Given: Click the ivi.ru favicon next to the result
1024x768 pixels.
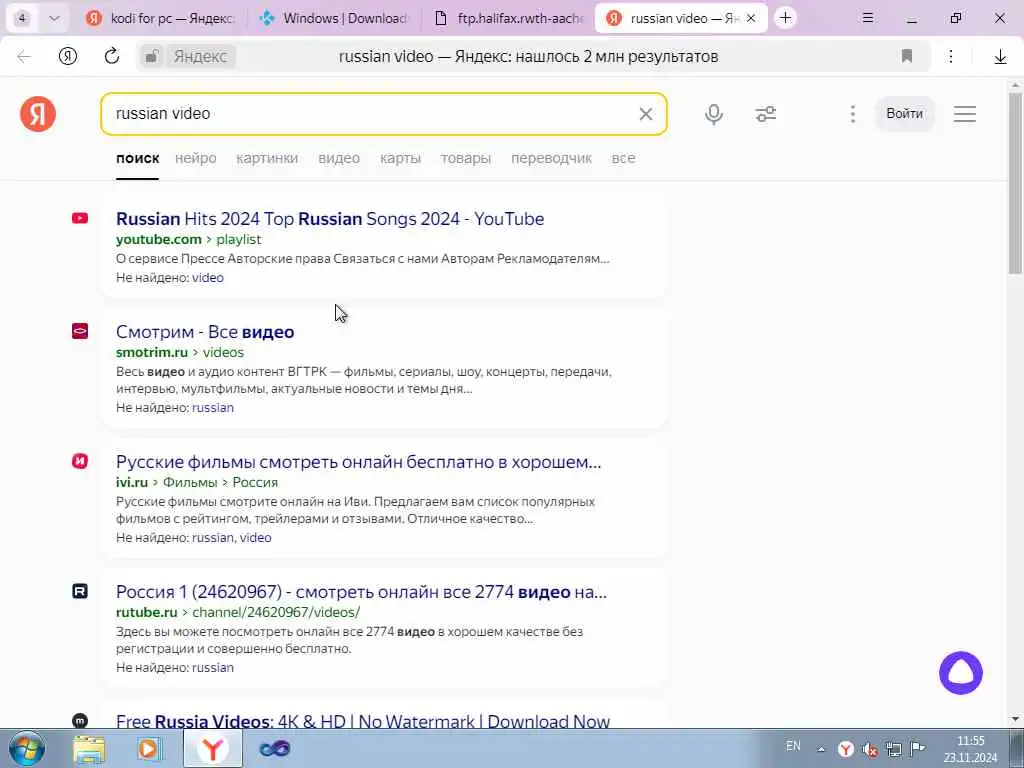Looking at the screenshot, I should click(x=80, y=461).
